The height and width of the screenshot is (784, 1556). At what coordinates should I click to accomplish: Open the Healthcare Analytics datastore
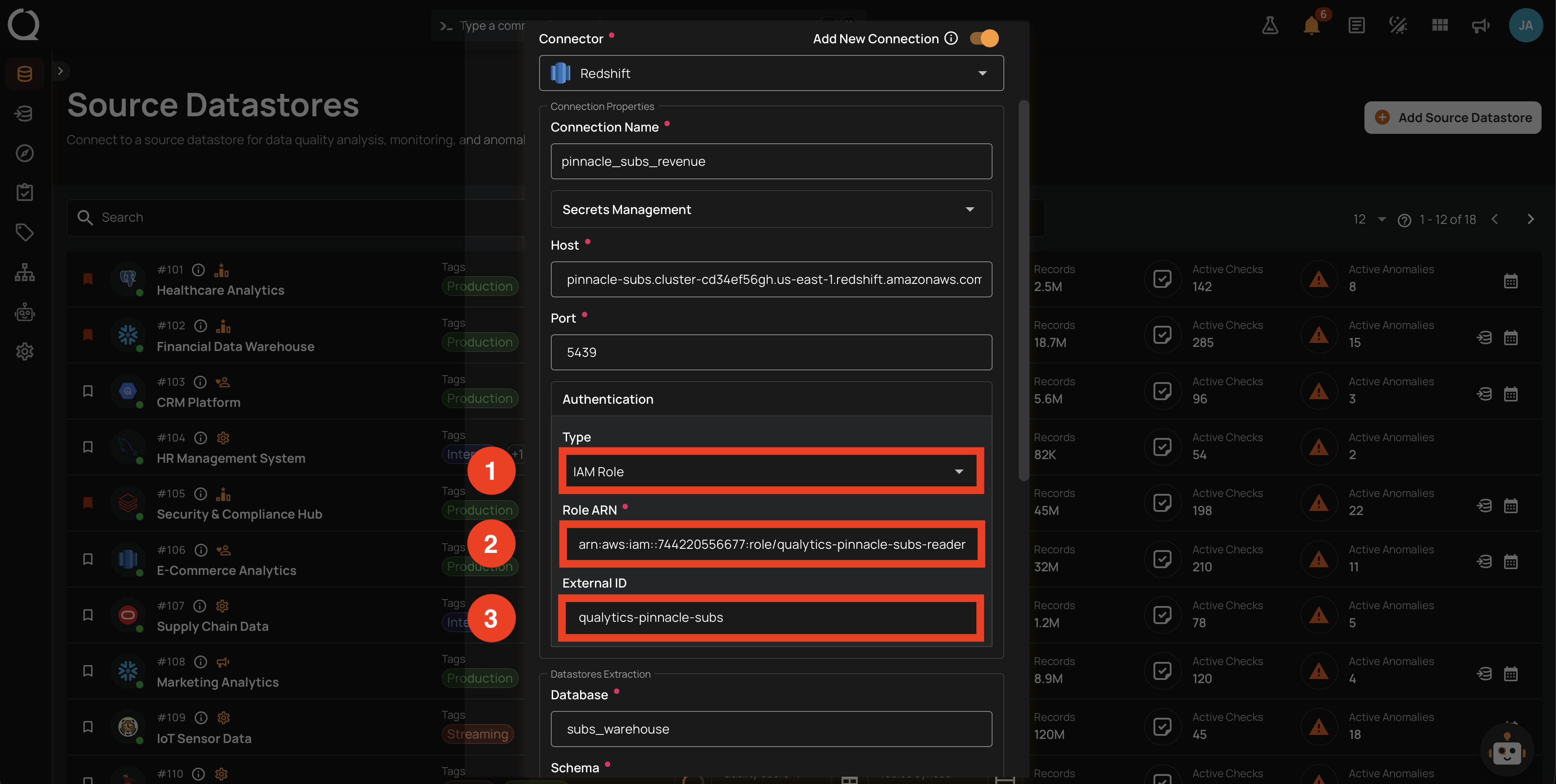pyautogui.click(x=220, y=291)
